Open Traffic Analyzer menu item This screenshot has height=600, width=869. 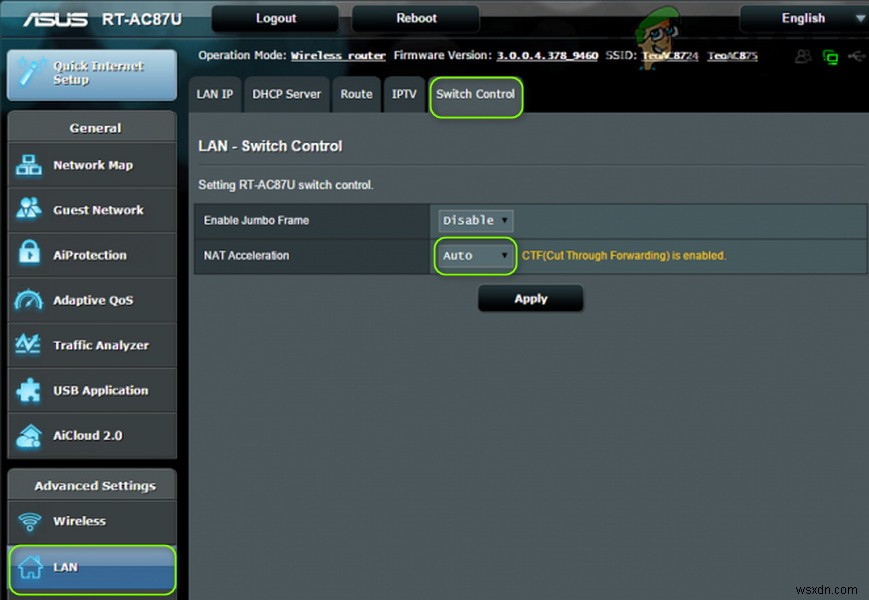pos(93,345)
